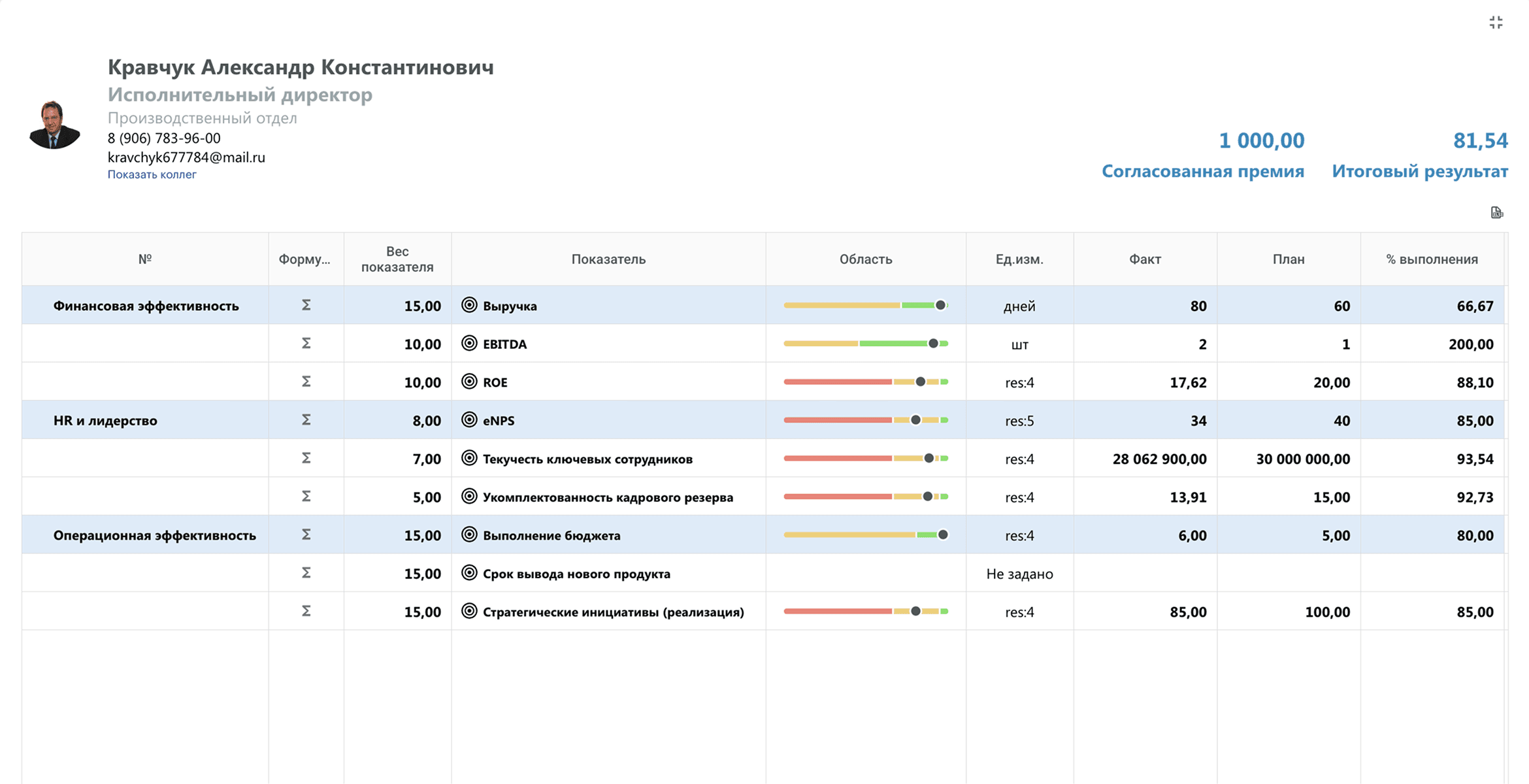Click the Итоговый результат label
This screenshot has height=784, width=1529.
click(1420, 171)
